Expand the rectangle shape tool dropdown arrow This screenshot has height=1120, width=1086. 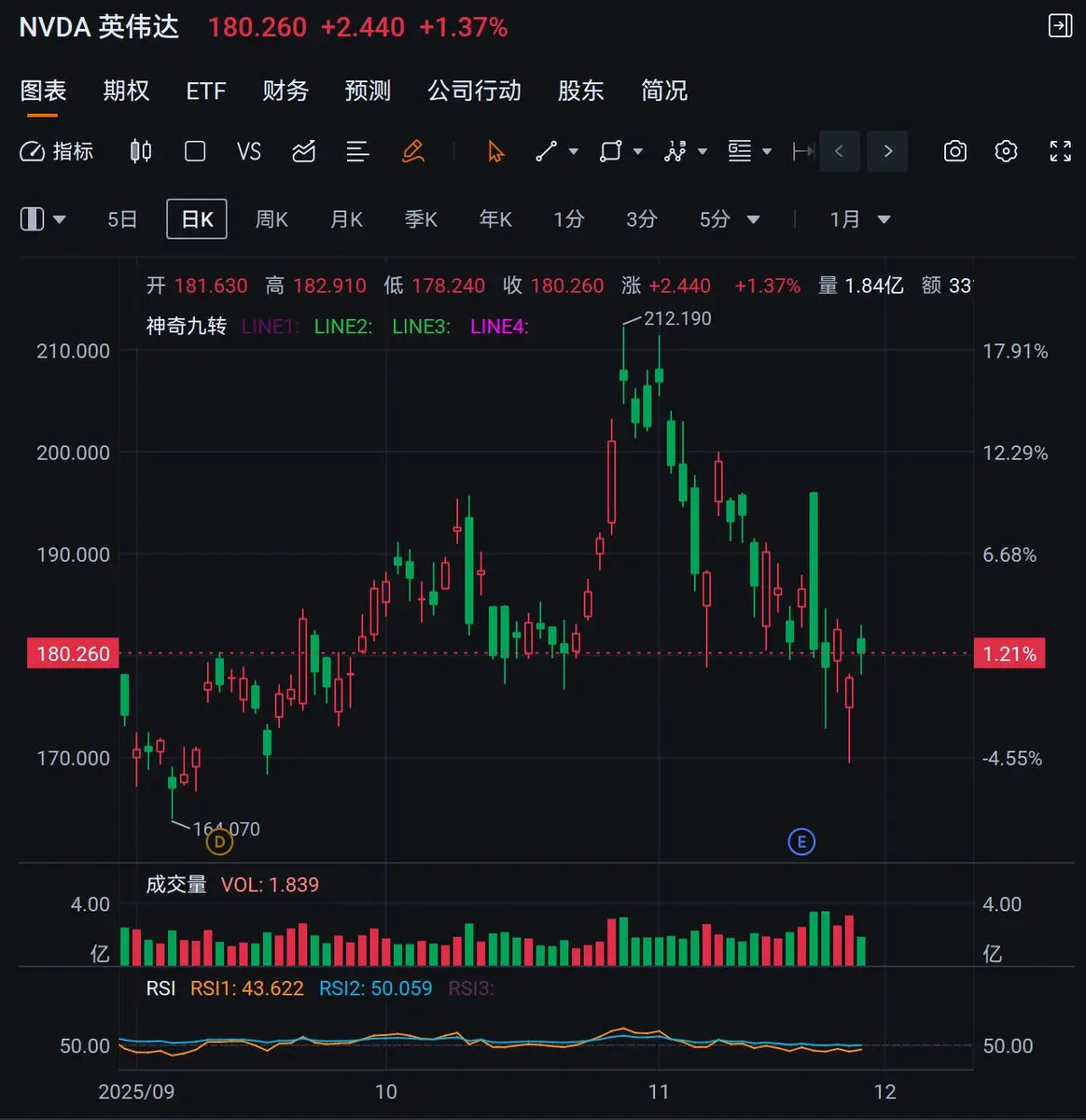[638, 151]
